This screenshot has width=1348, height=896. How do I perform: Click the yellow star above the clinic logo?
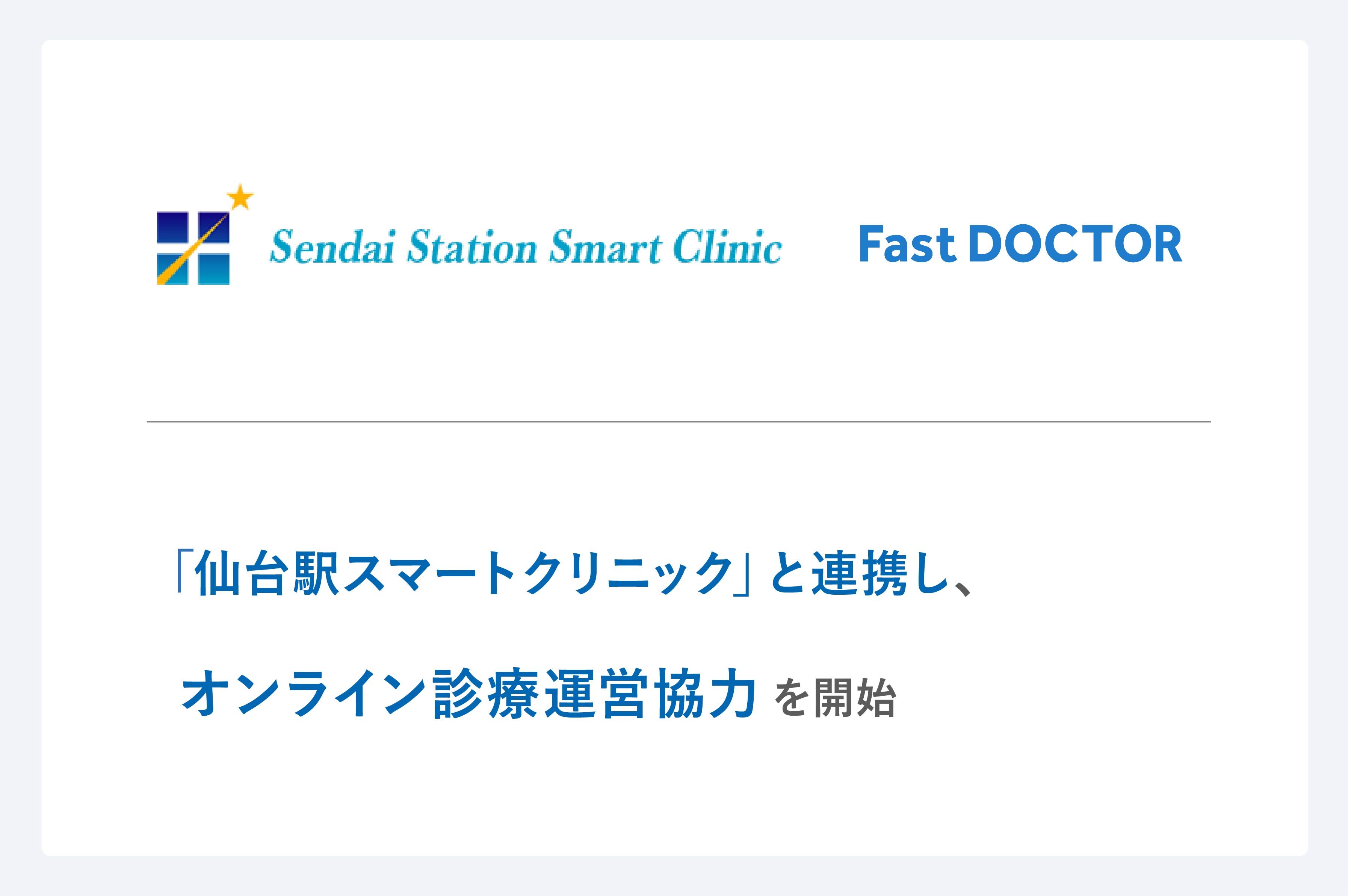click(240, 196)
